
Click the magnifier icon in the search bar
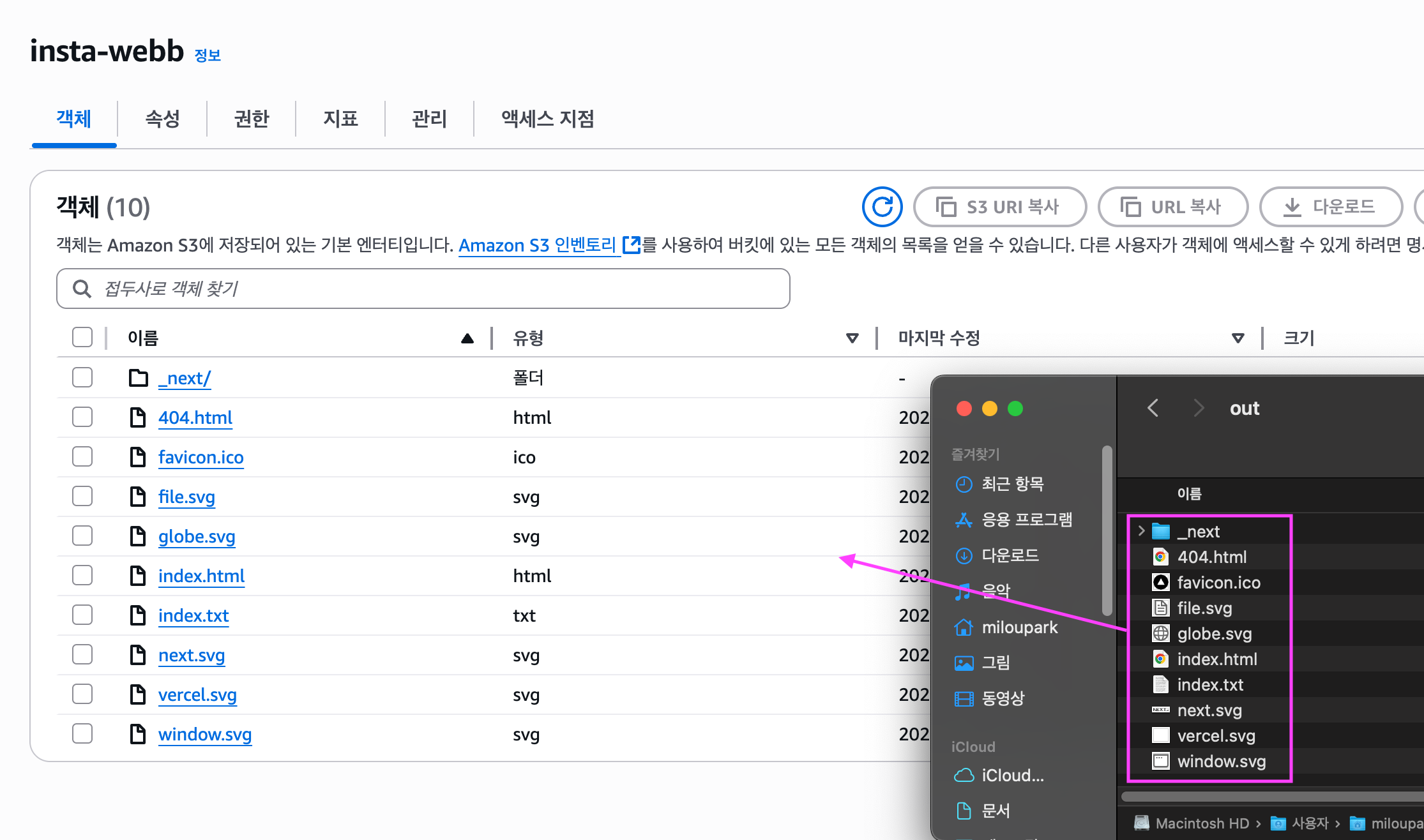(x=82, y=289)
